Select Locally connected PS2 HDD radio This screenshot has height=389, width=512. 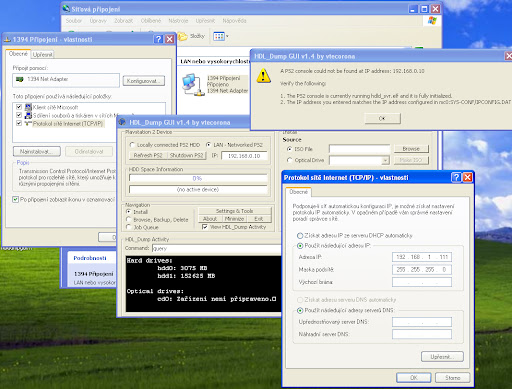pos(132,145)
